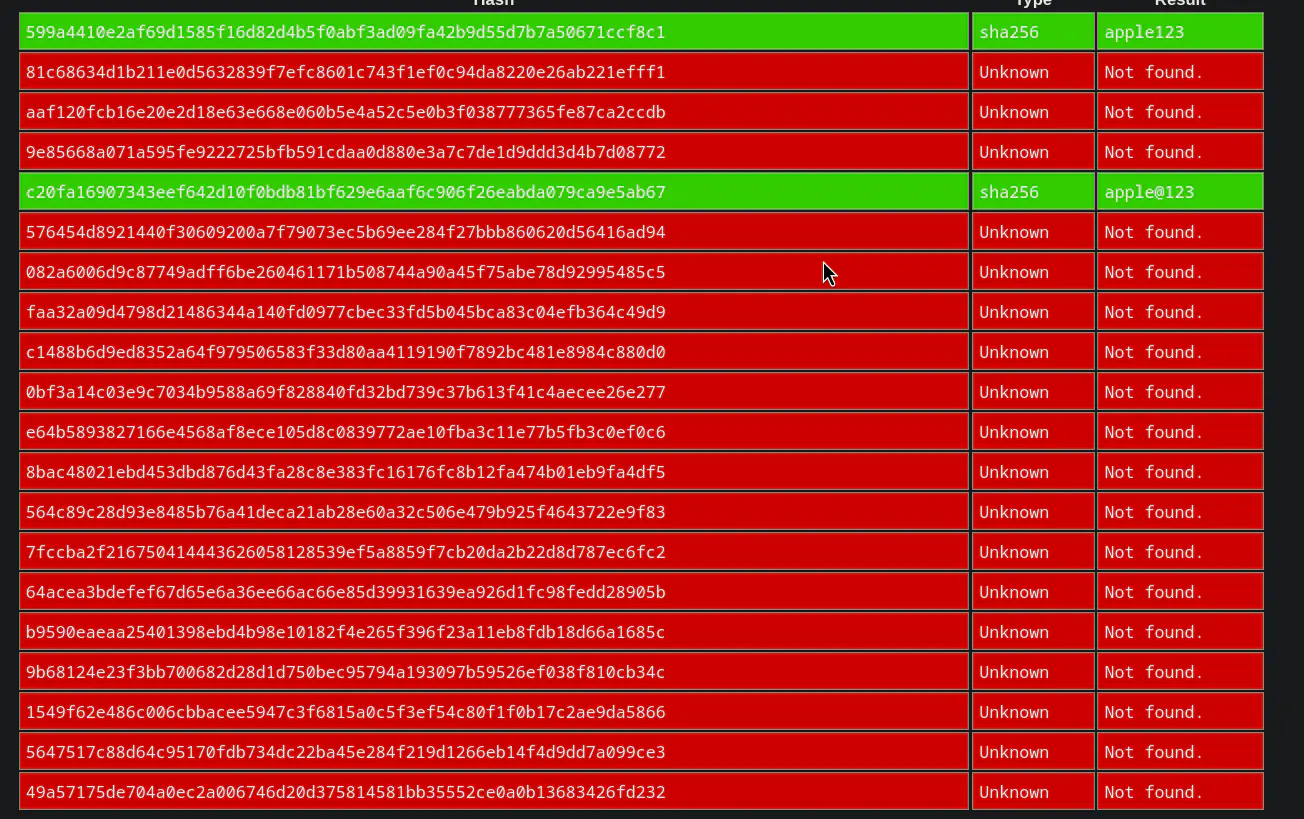
Task: Select the apple@123 result cell
Action: click(1180, 191)
